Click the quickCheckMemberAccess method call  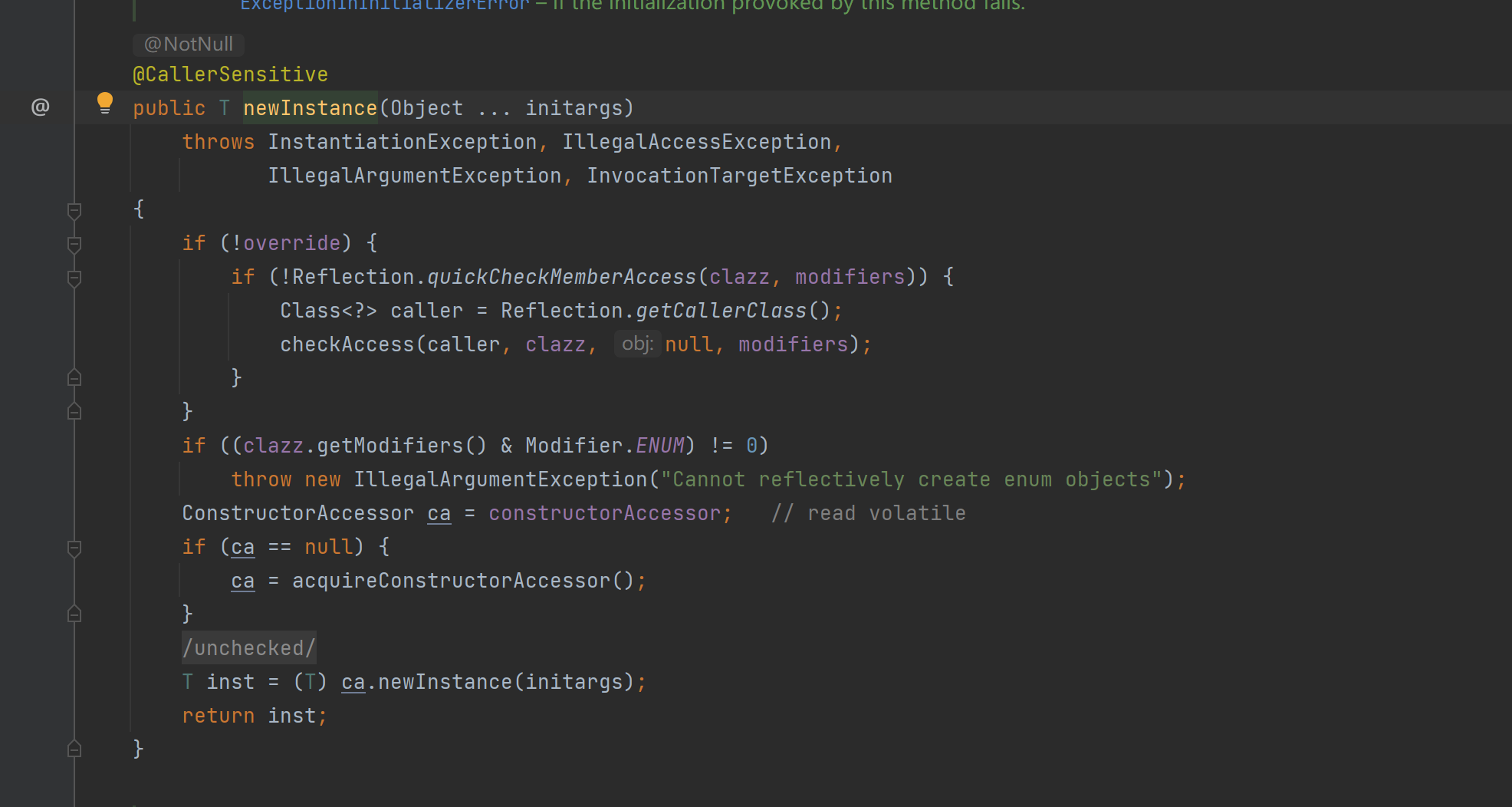coord(562,277)
